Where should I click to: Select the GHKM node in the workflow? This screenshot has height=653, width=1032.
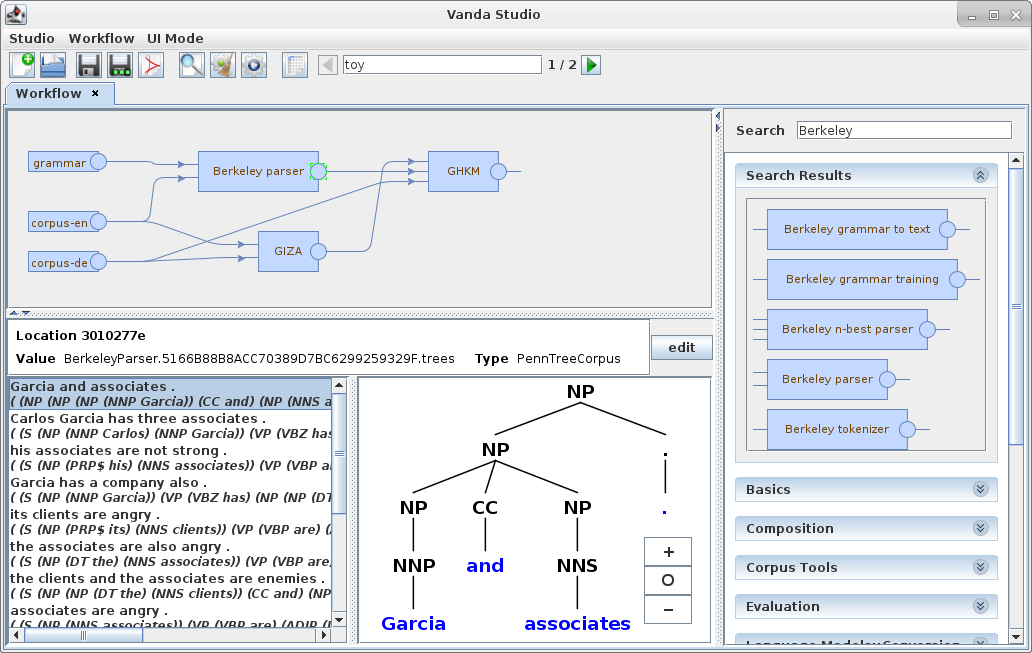coord(463,171)
